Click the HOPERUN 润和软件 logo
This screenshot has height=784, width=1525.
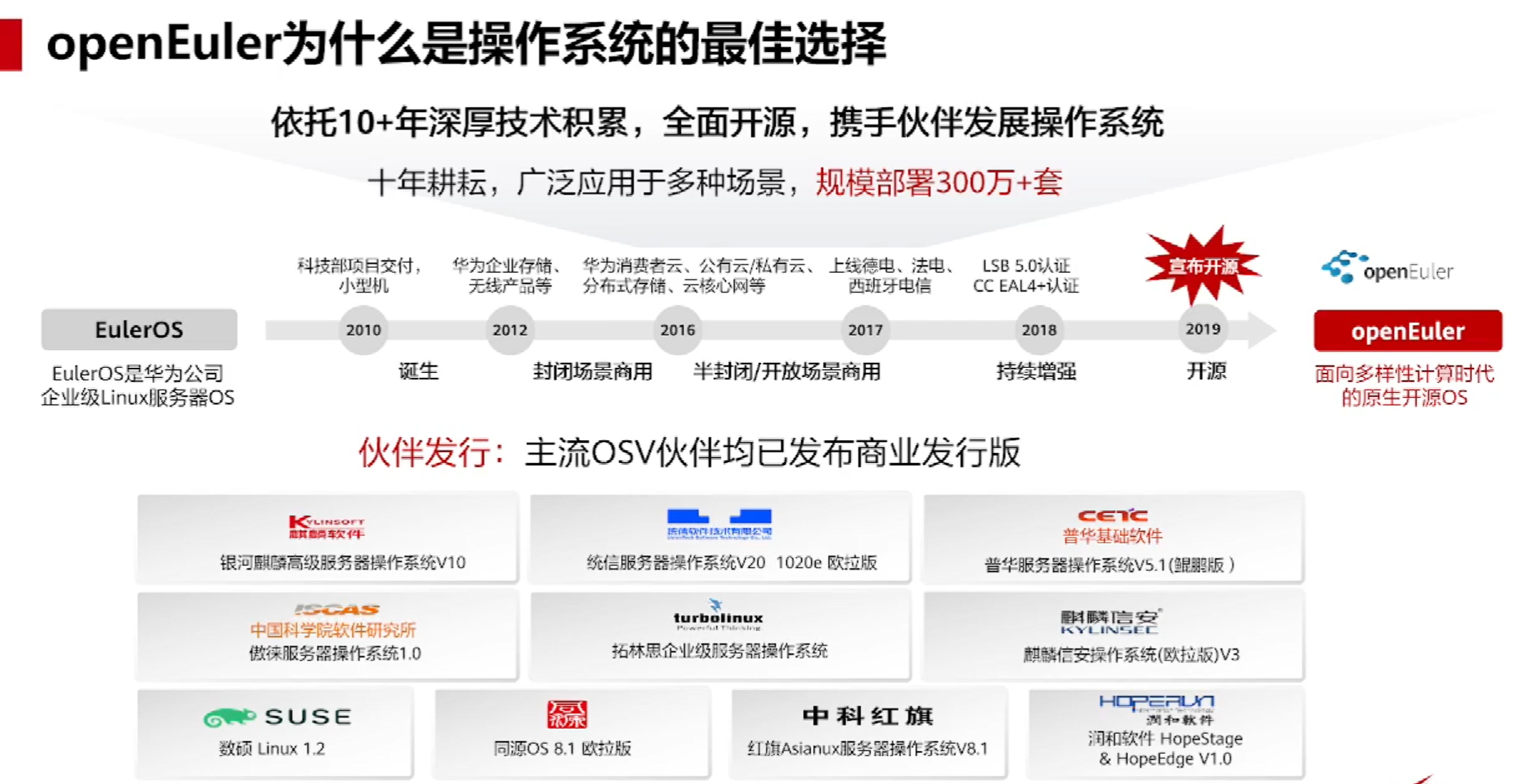click(1157, 709)
